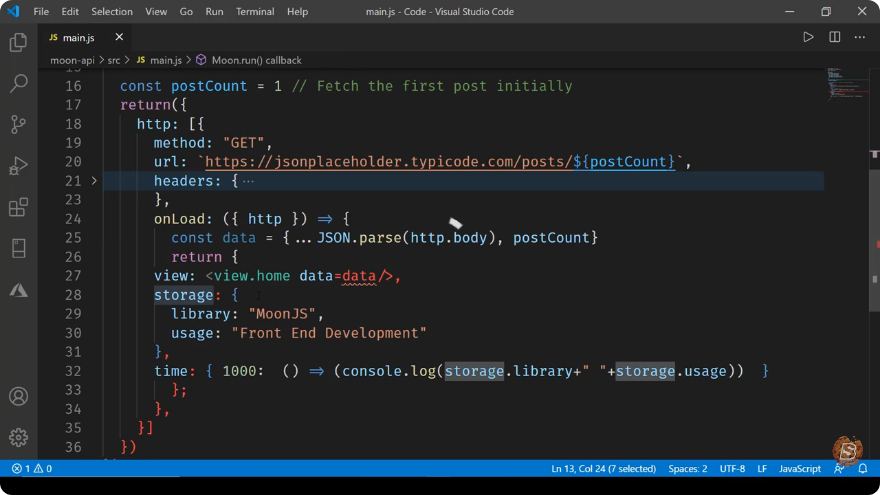
Task: Change indentation via Spaces: 2
Action: tap(688, 468)
